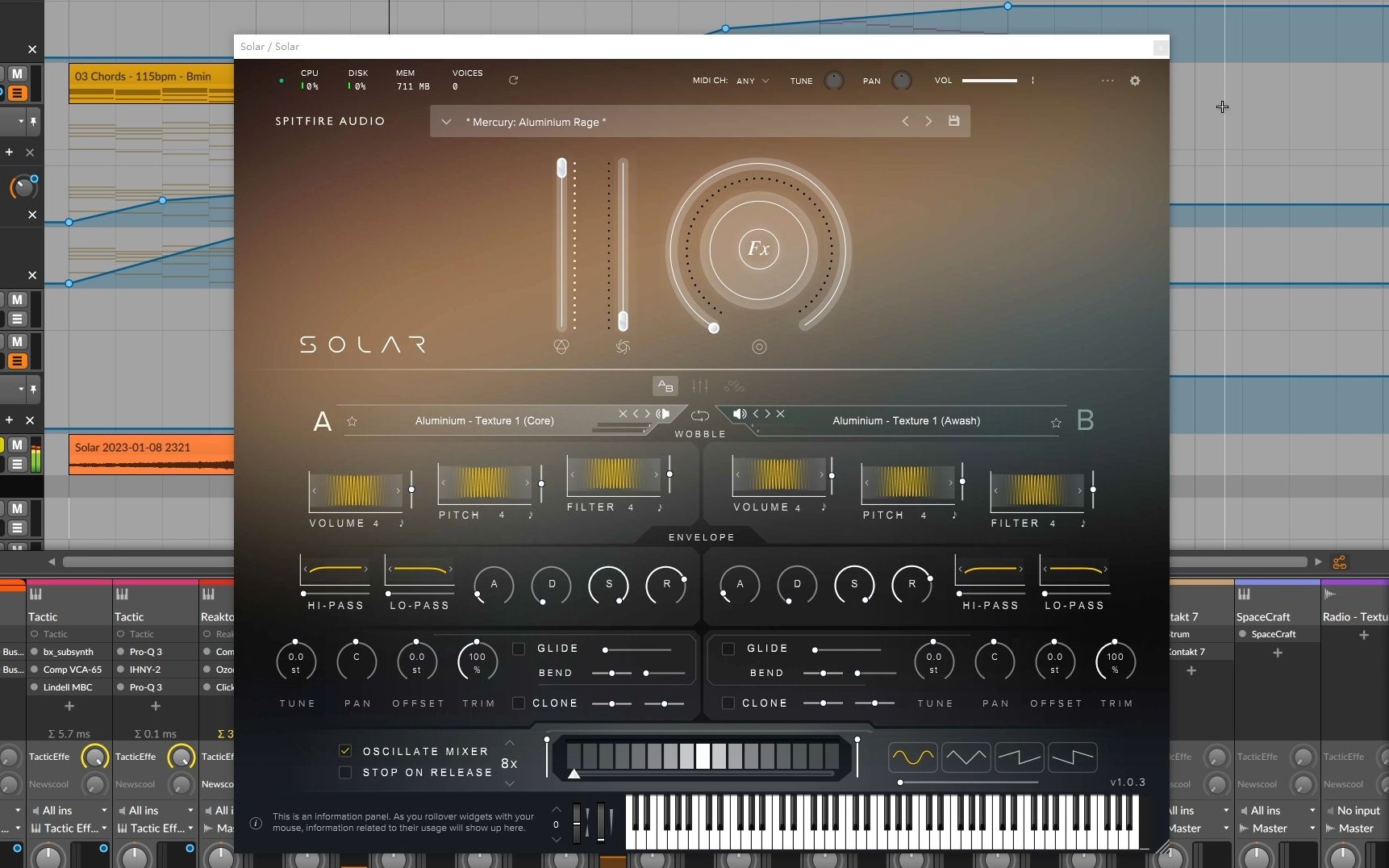Go to previous preset arrow
The image size is (1389, 868).
tap(905, 121)
